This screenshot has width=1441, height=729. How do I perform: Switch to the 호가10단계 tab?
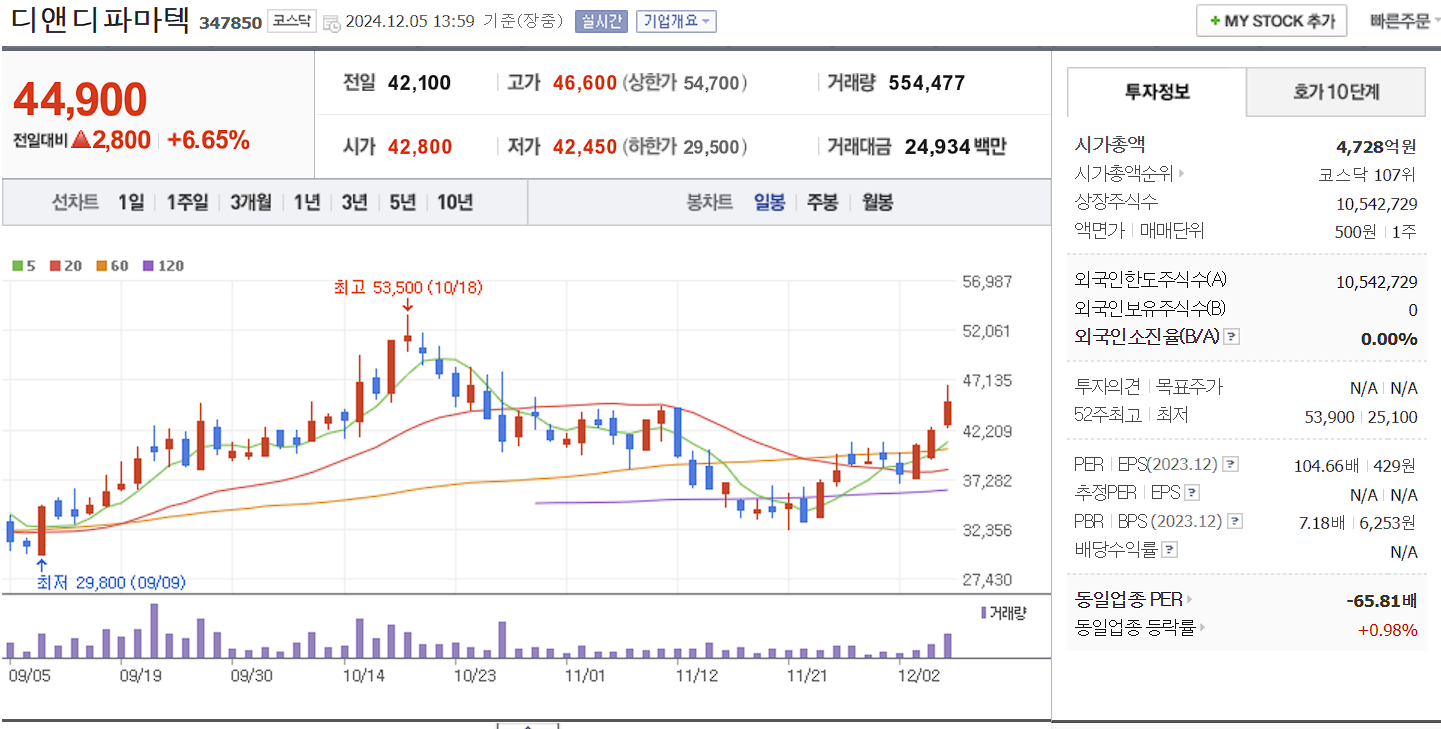(1336, 92)
